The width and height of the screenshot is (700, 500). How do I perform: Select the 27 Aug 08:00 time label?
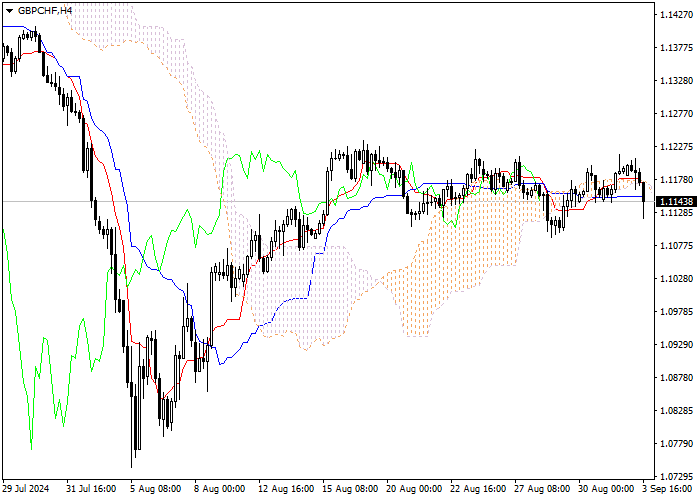tap(542, 489)
